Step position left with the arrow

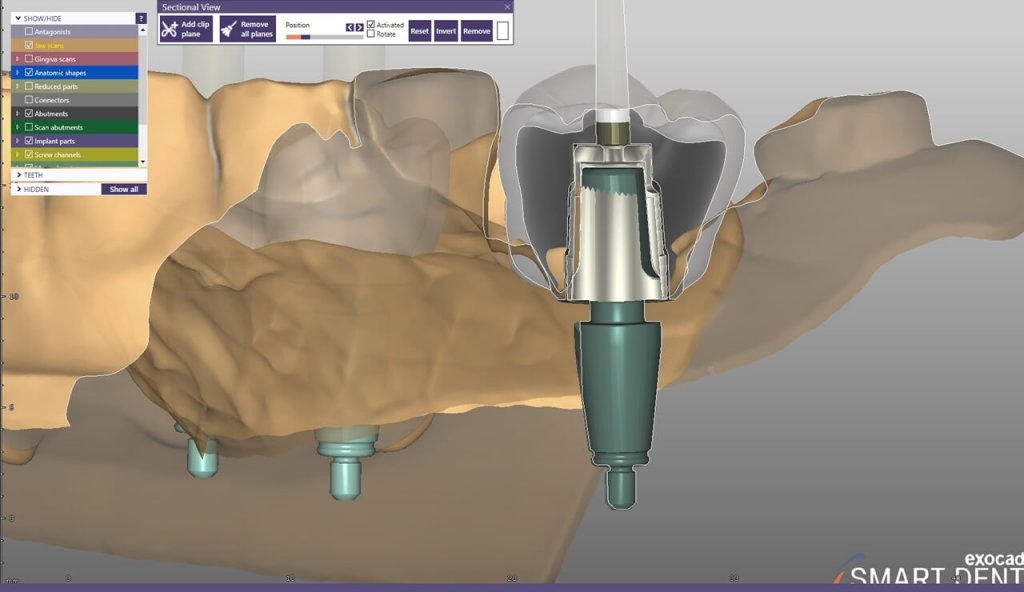pos(349,27)
